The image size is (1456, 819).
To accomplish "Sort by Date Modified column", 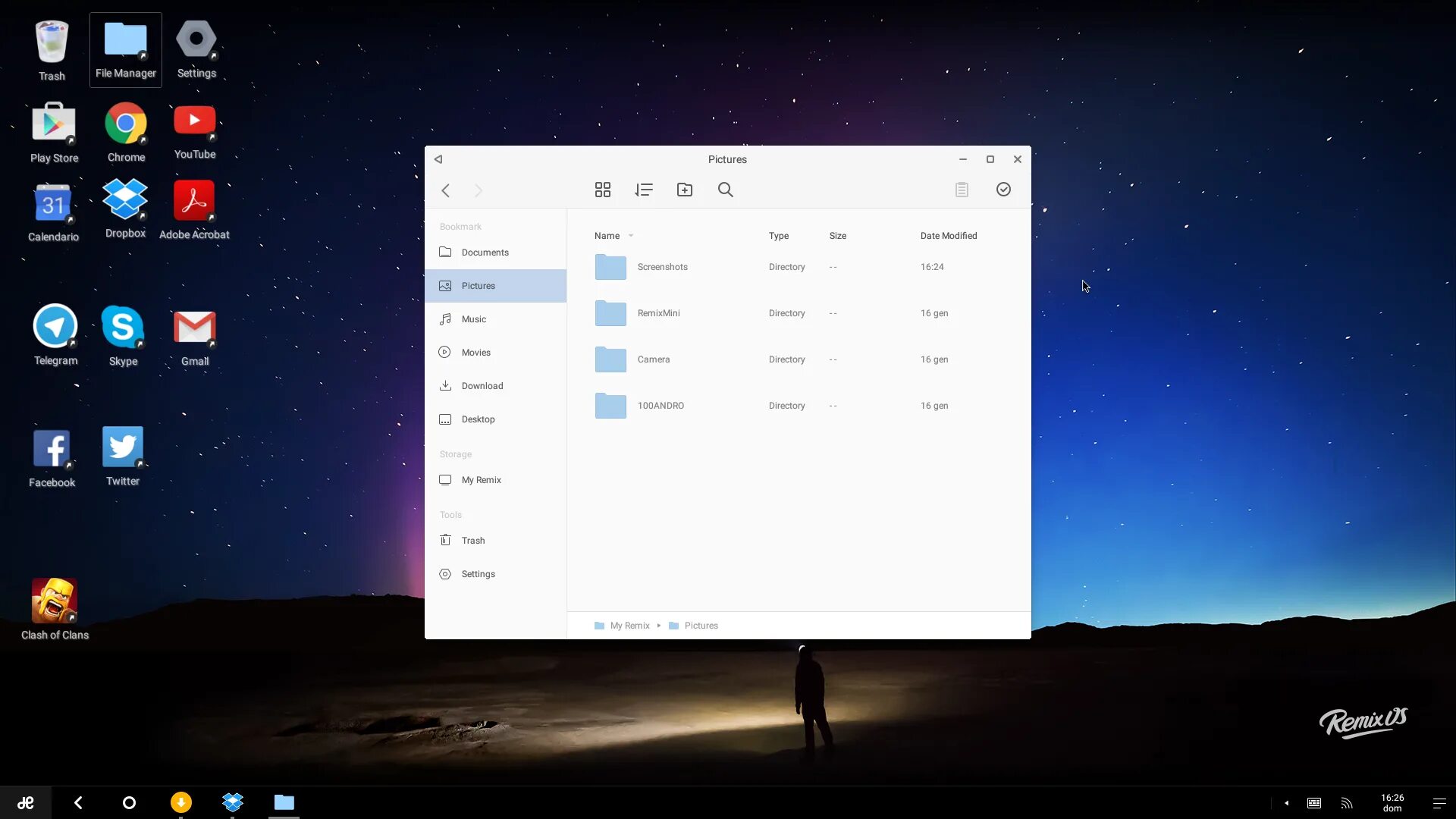I will click(948, 236).
